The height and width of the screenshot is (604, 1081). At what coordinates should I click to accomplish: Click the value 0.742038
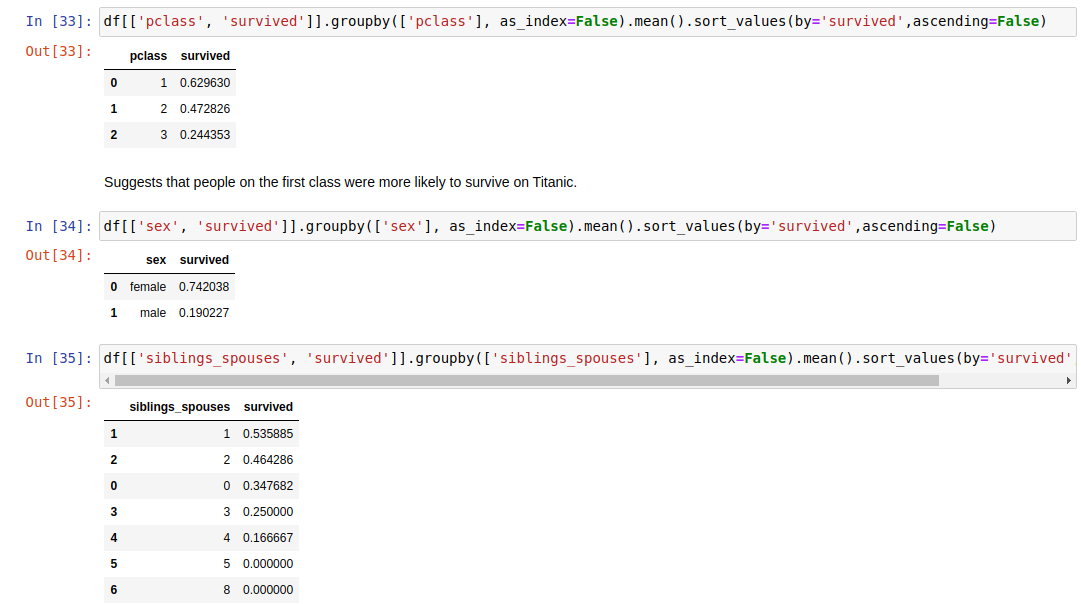point(204,287)
